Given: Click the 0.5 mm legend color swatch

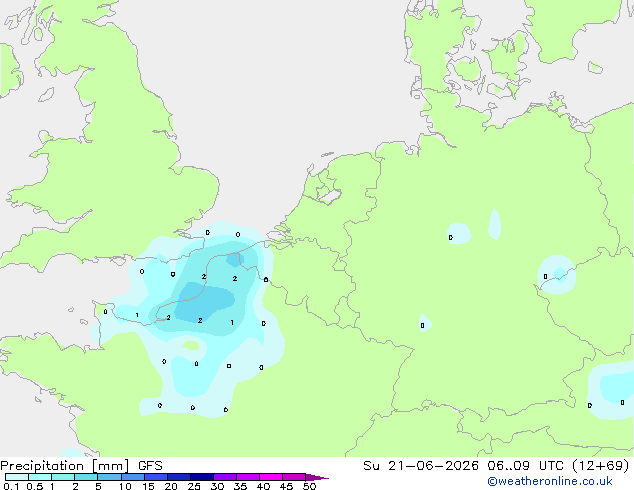Looking at the screenshot, I should click(40, 477).
